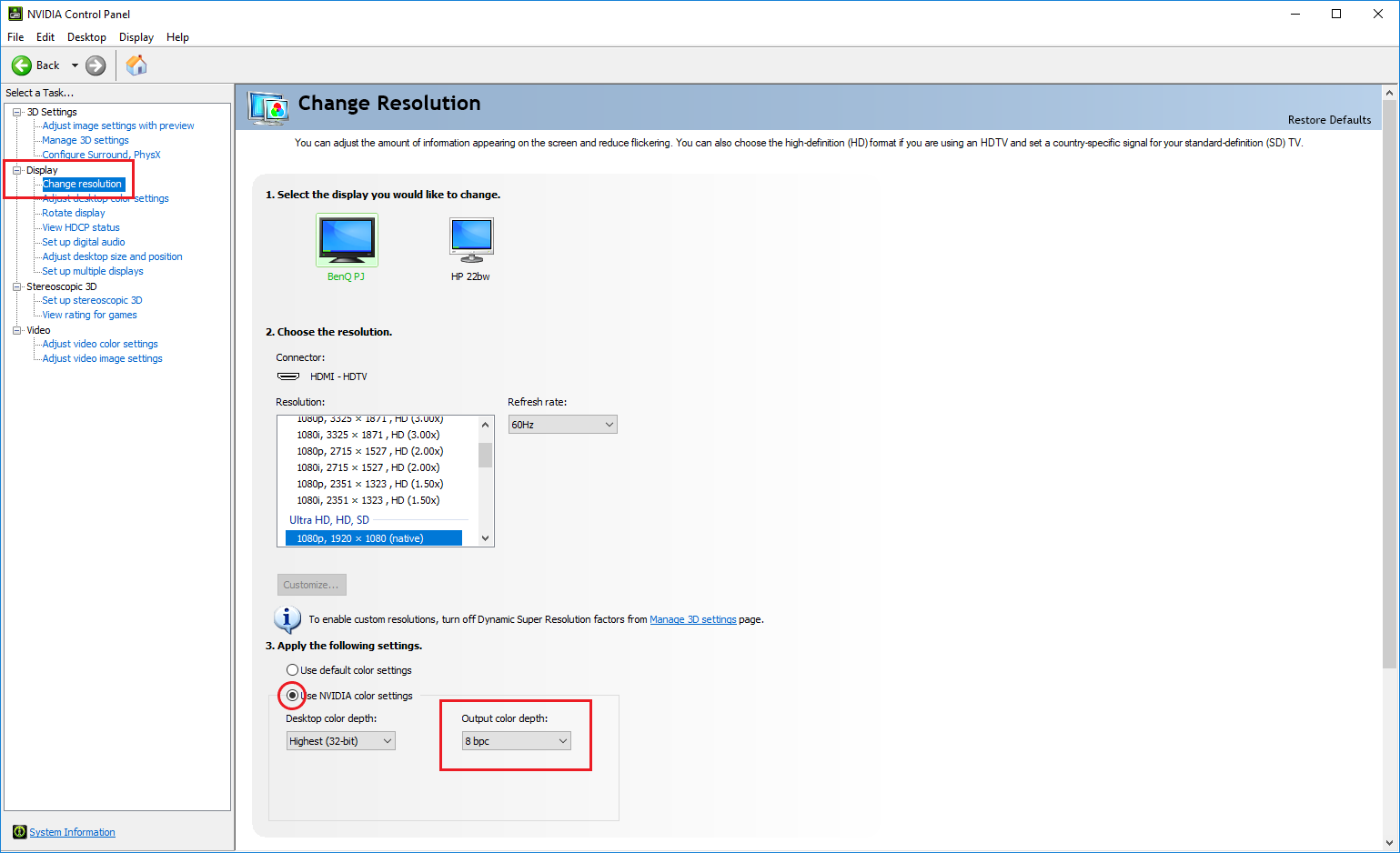Open the Back history dropdown arrow
The height and width of the screenshot is (853, 1400).
point(75,65)
